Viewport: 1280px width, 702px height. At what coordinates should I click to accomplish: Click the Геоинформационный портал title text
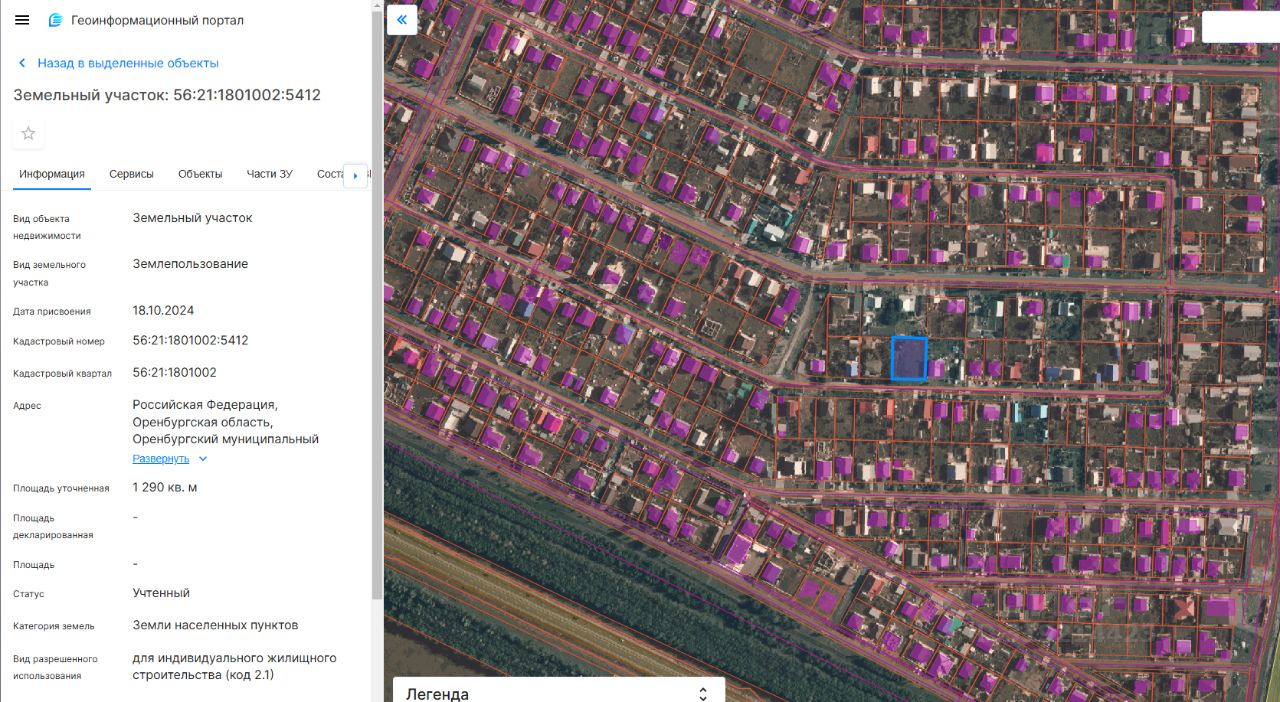157,20
